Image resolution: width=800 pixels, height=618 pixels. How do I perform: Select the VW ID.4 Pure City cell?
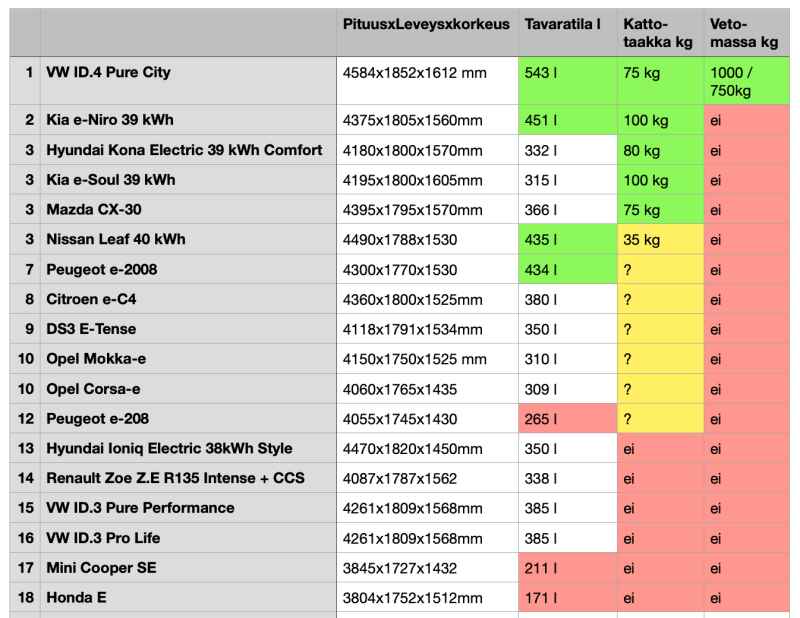(x=188, y=80)
